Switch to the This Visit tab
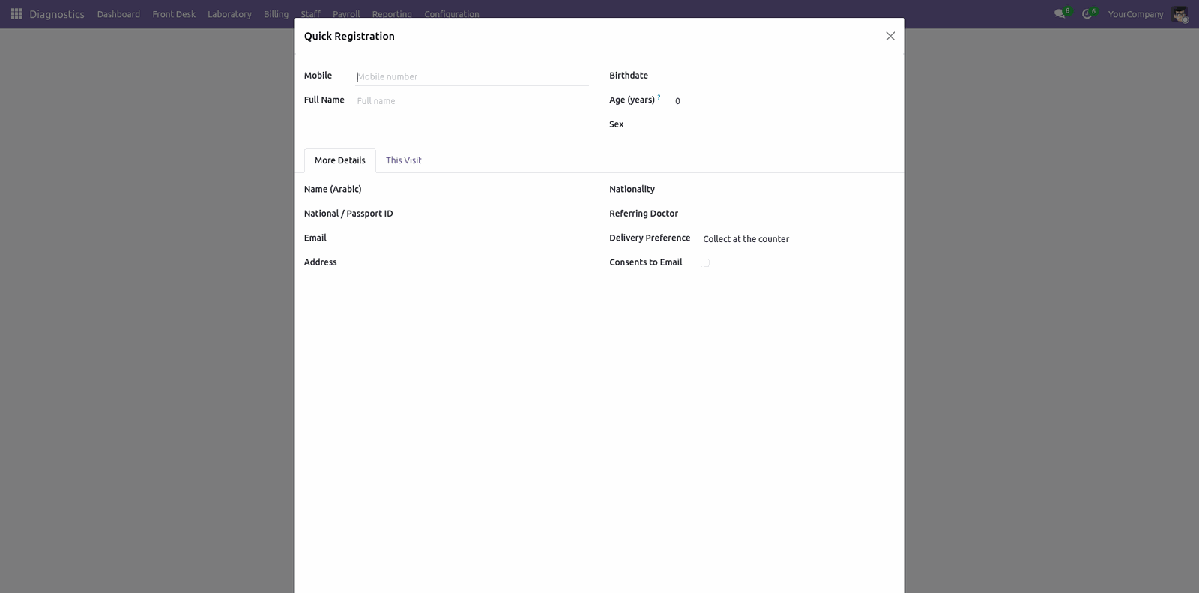This screenshot has height=593, width=1199. pos(404,160)
